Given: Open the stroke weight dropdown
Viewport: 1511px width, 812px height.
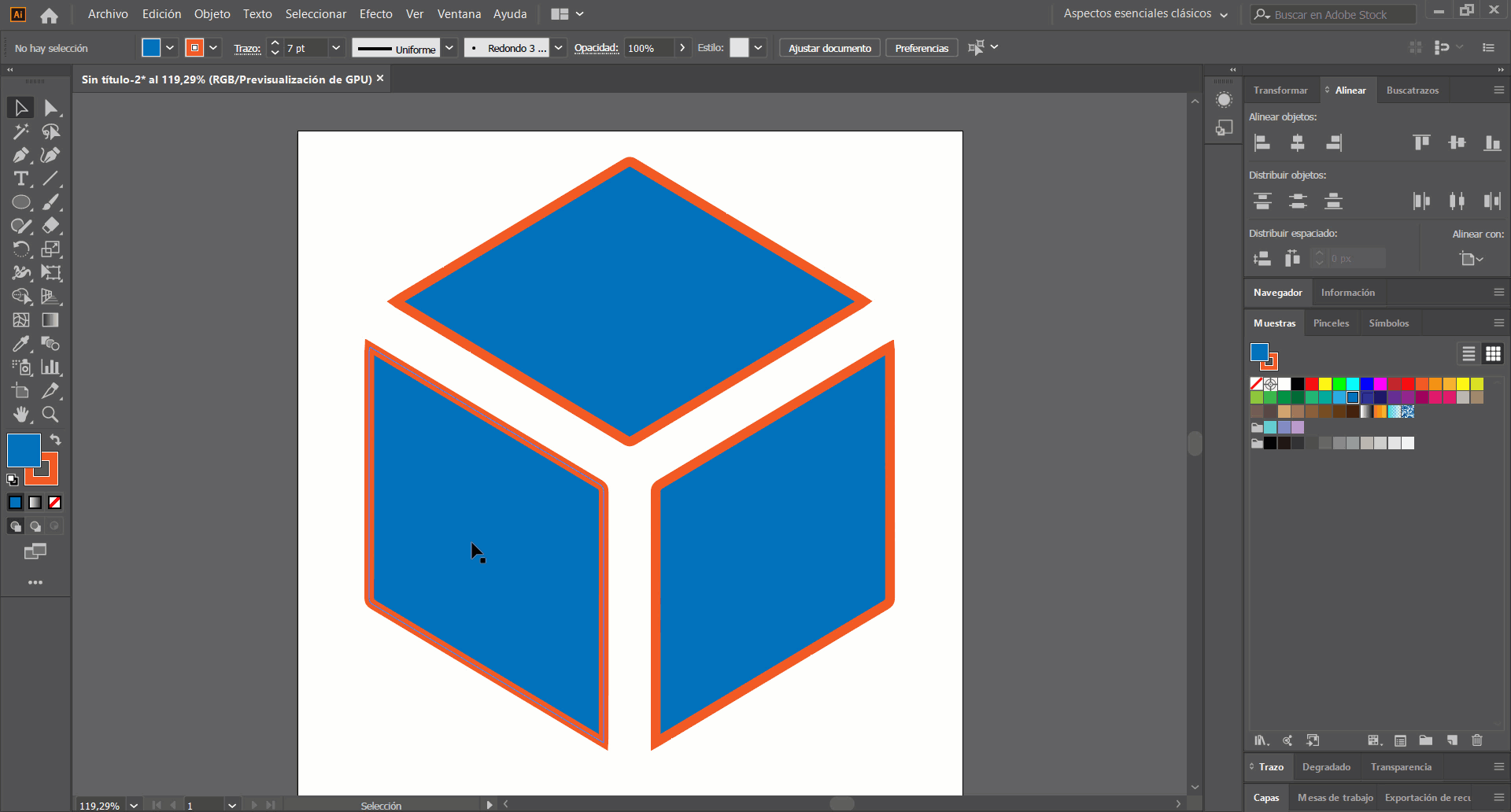Looking at the screenshot, I should 336,48.
